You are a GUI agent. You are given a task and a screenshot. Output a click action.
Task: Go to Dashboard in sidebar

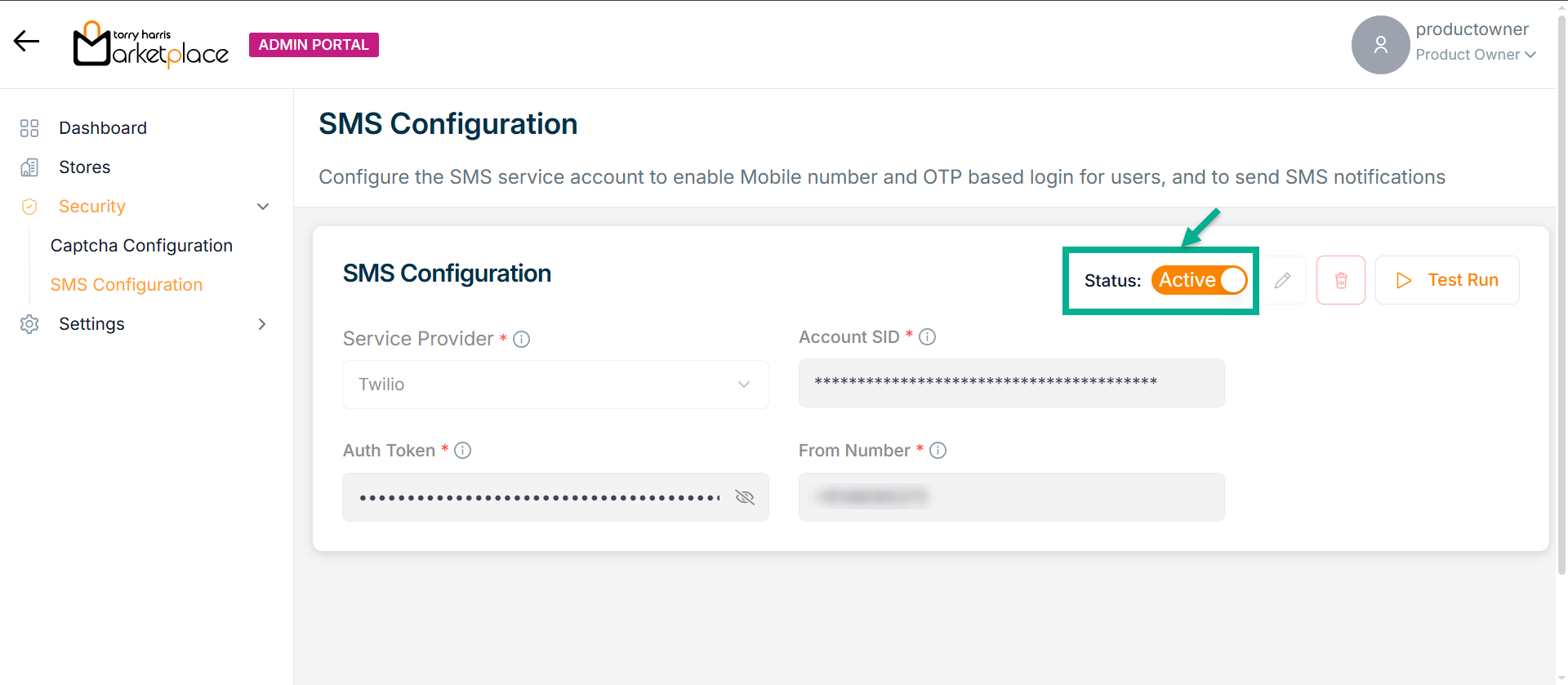[x=103, y=128]
